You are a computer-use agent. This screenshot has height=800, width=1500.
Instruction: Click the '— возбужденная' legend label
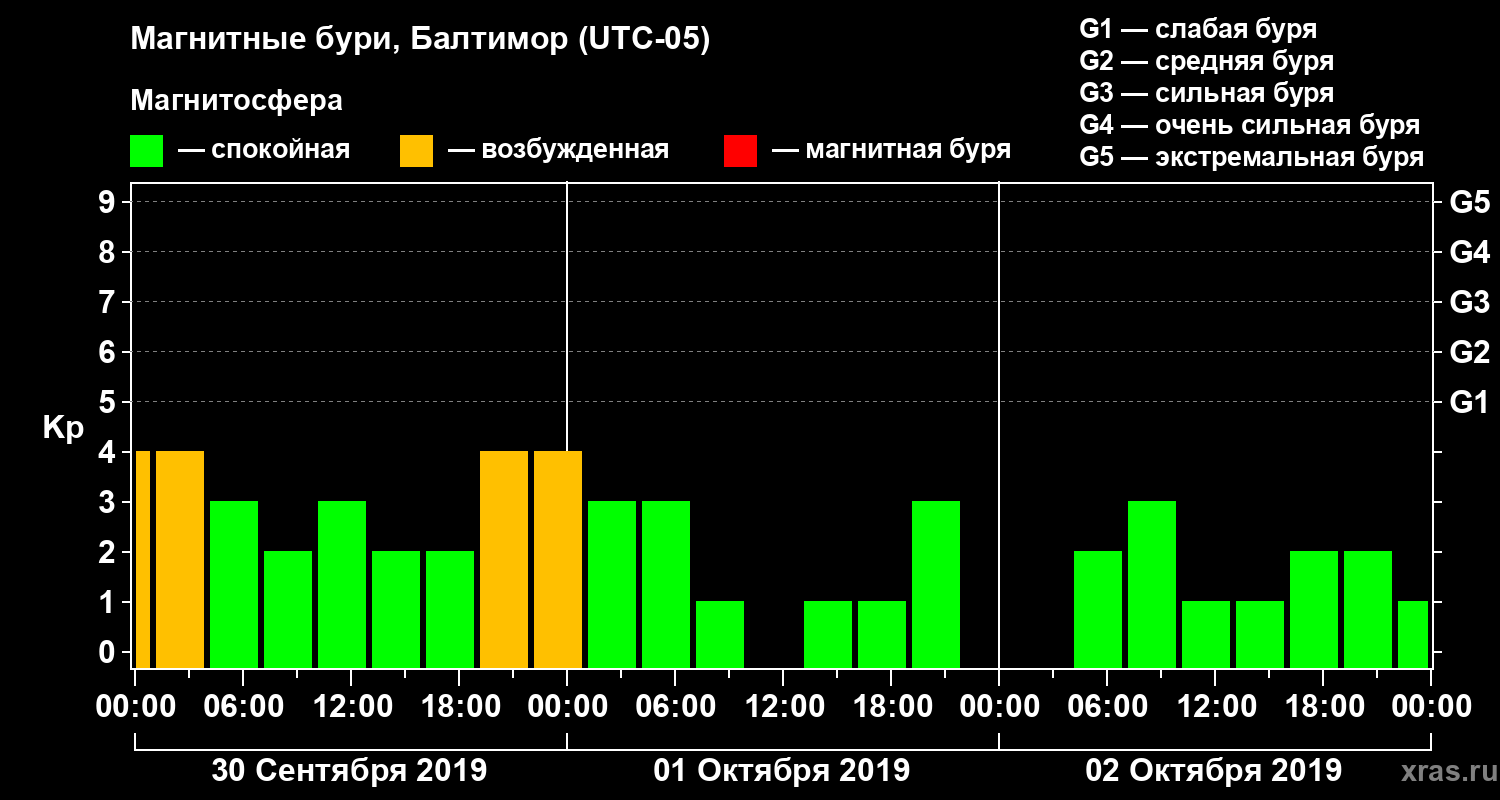pos(559,150)
